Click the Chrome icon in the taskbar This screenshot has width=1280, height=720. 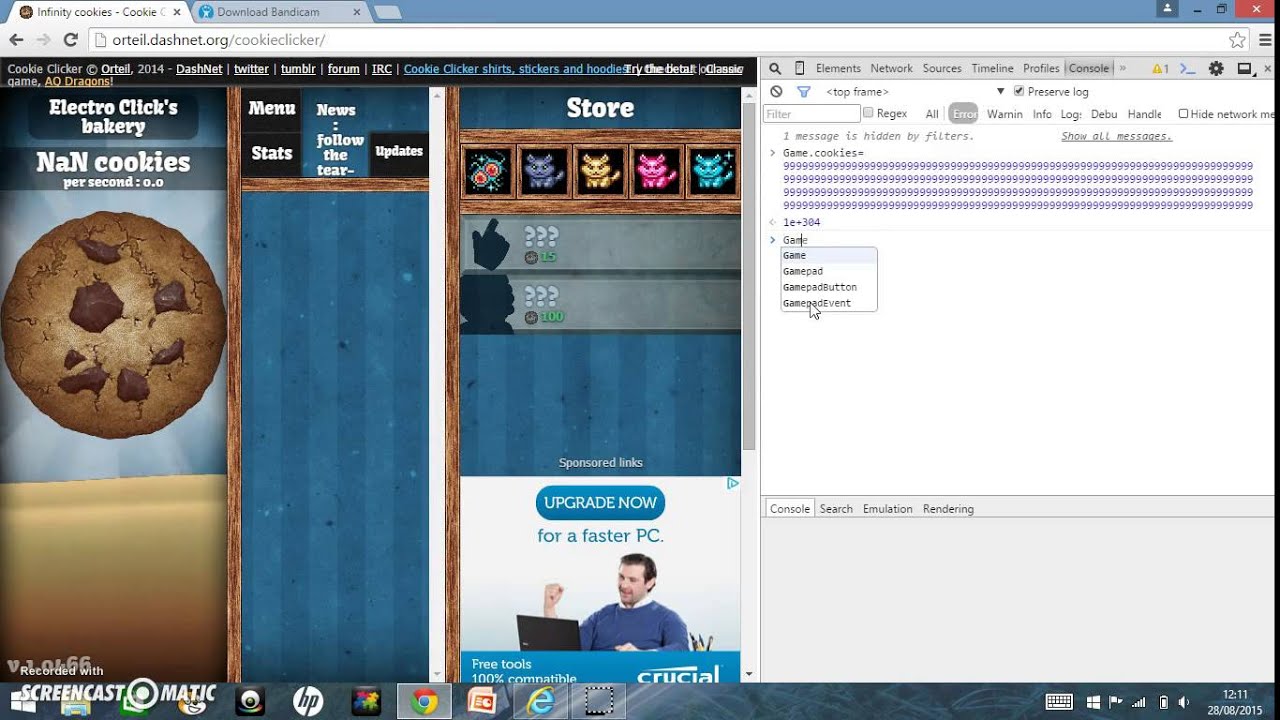(425, 702)
